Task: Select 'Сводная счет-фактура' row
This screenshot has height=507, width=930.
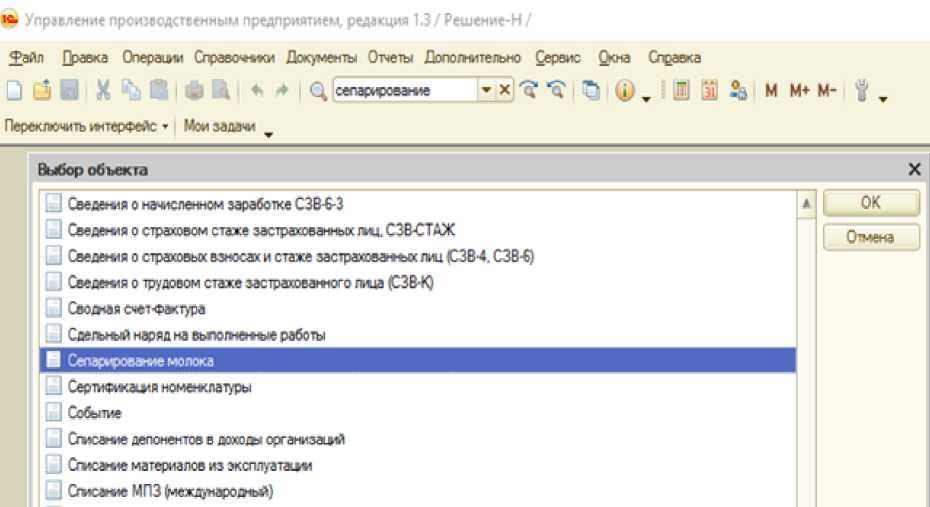Action: click(417, 308)
